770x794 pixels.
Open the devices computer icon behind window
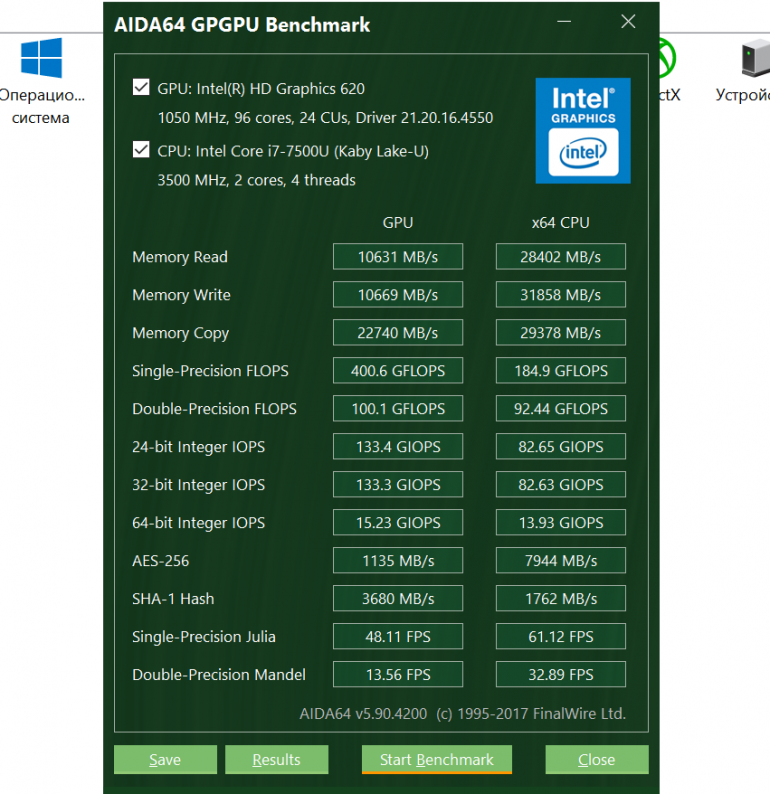point(755,58)
